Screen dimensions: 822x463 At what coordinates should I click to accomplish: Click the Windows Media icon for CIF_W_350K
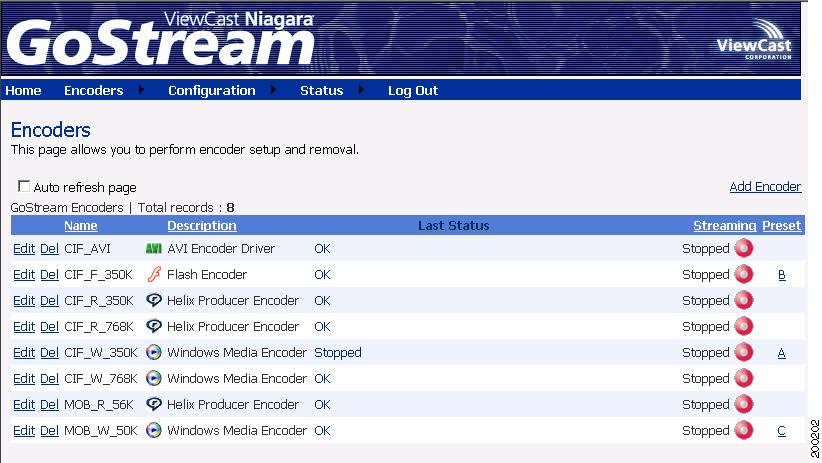tap(154, 352)
